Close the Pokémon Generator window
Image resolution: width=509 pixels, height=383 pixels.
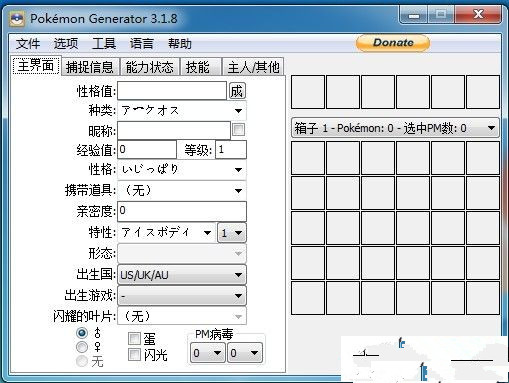478,14
